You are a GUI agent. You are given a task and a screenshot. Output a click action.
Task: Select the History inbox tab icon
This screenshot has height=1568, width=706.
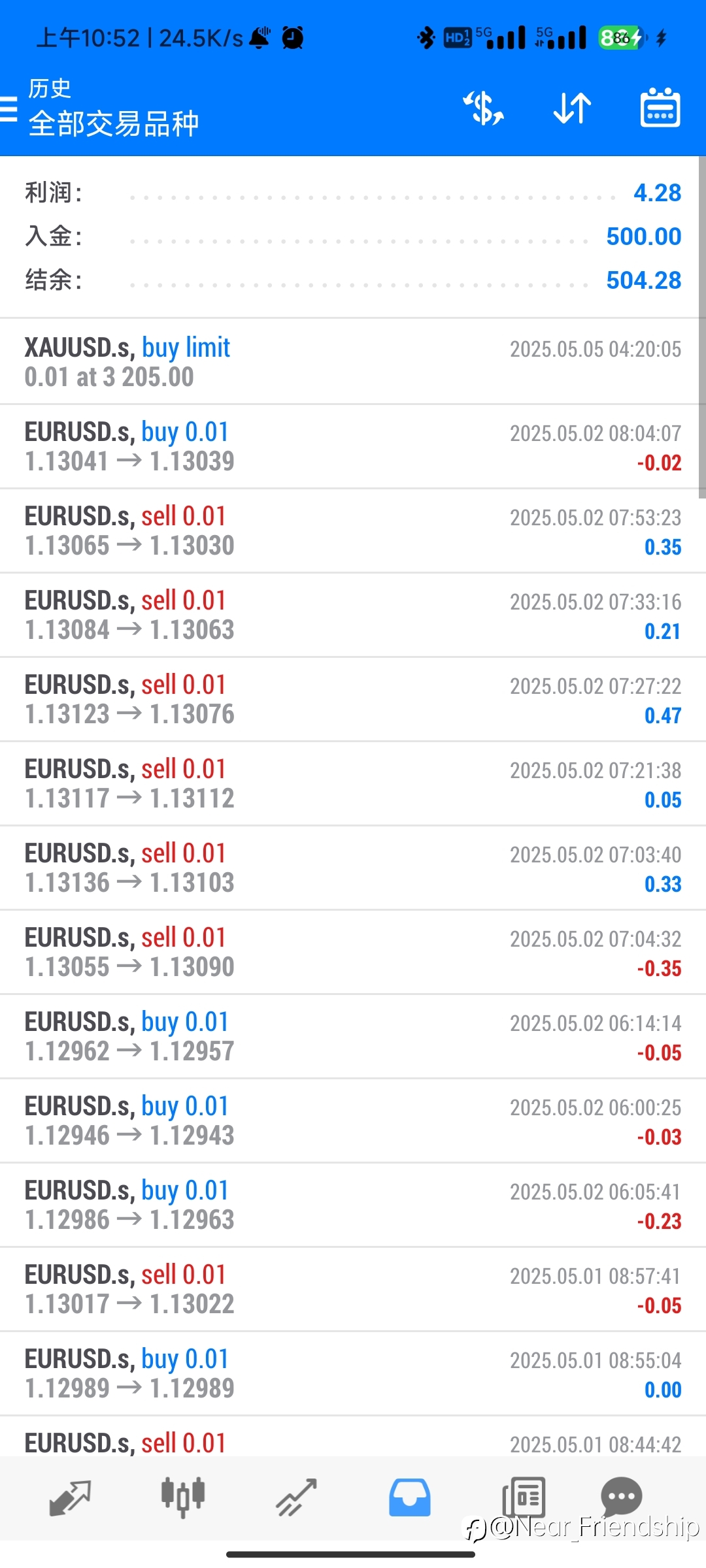tap(410, 1497)
